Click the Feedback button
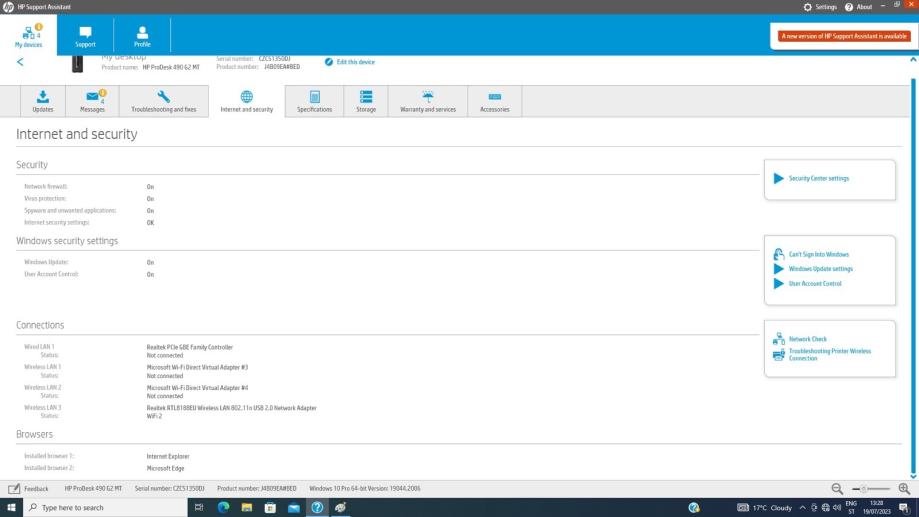The image size is (919, 517). coord(29,488)
